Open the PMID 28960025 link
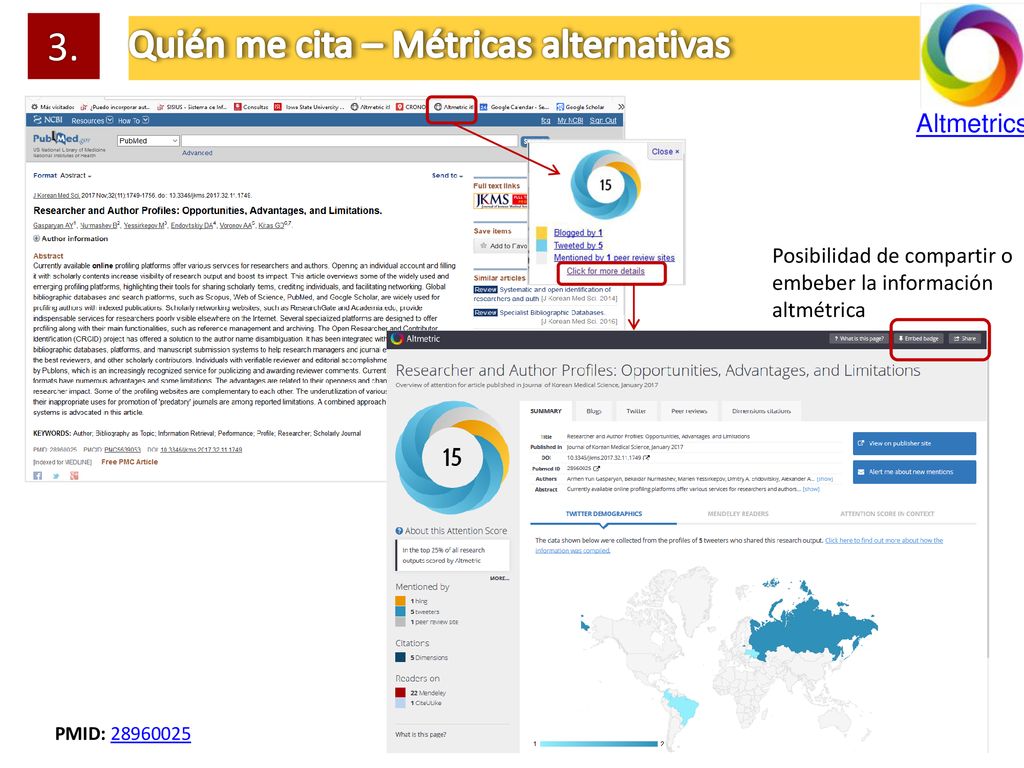1024x768 pixels. [x=150, y=733]
